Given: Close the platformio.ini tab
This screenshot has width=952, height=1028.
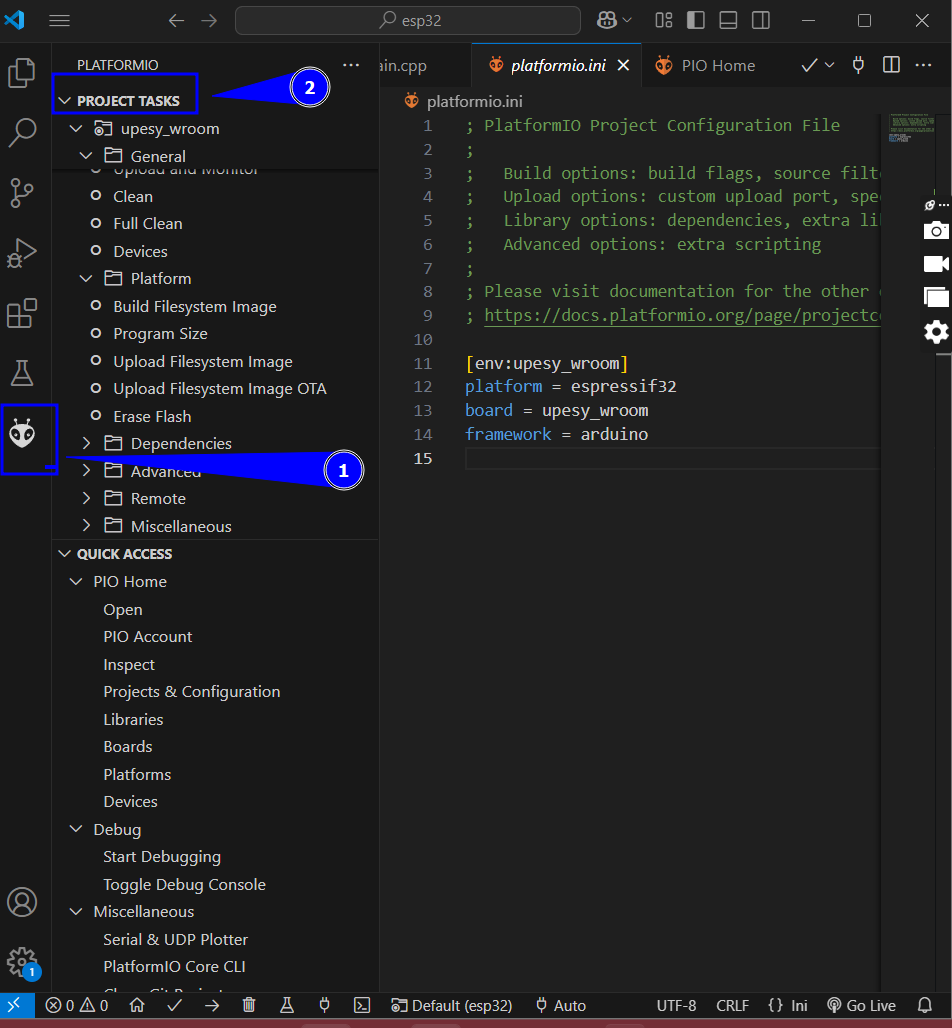Looking at the screenshot, I should [x=624, y=66].
